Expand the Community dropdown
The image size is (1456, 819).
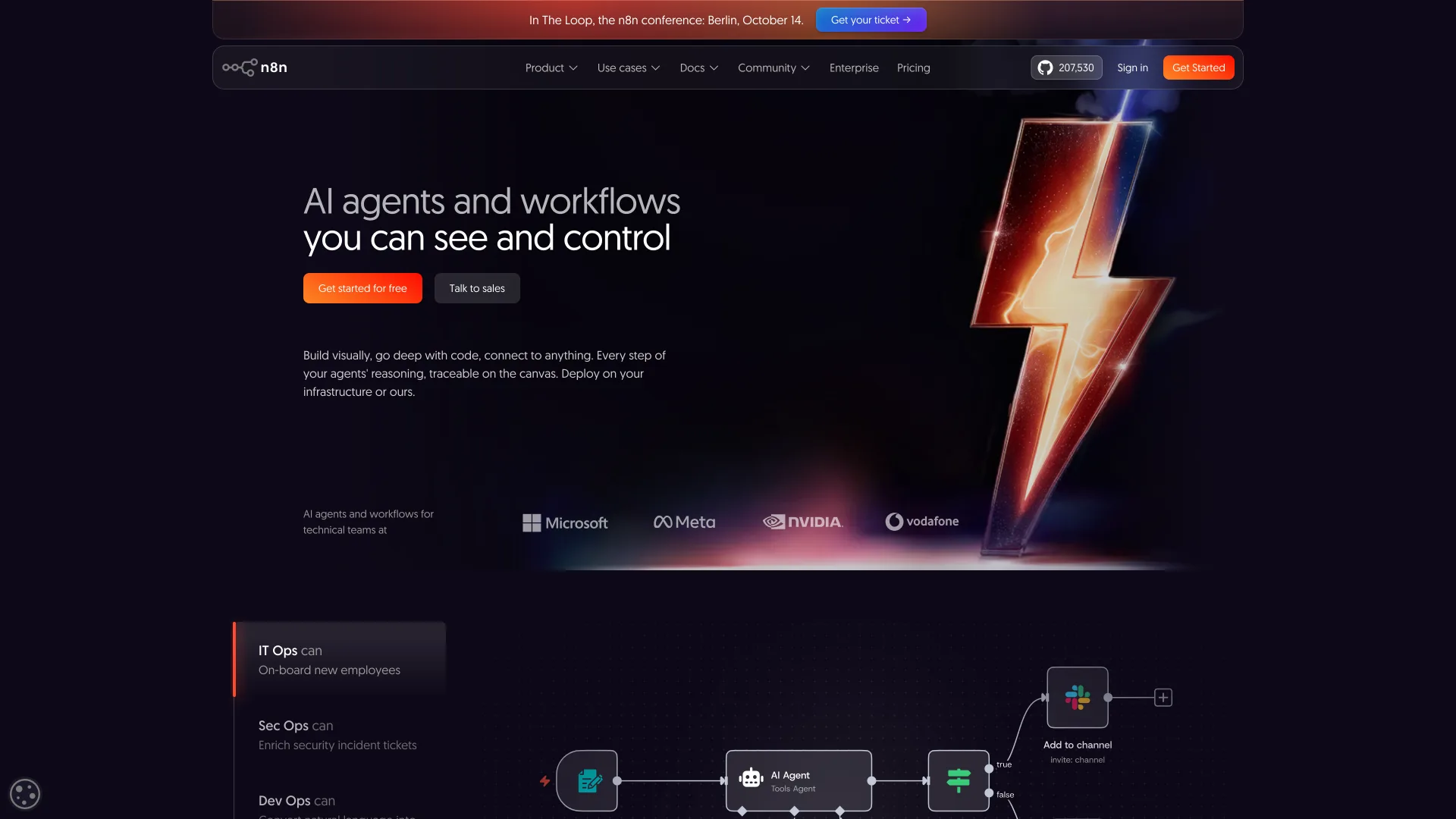tap(774, 67)
